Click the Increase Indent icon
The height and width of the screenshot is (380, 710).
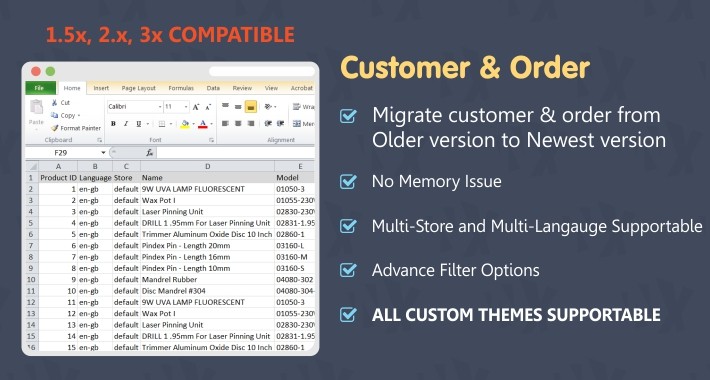[280, 124]
